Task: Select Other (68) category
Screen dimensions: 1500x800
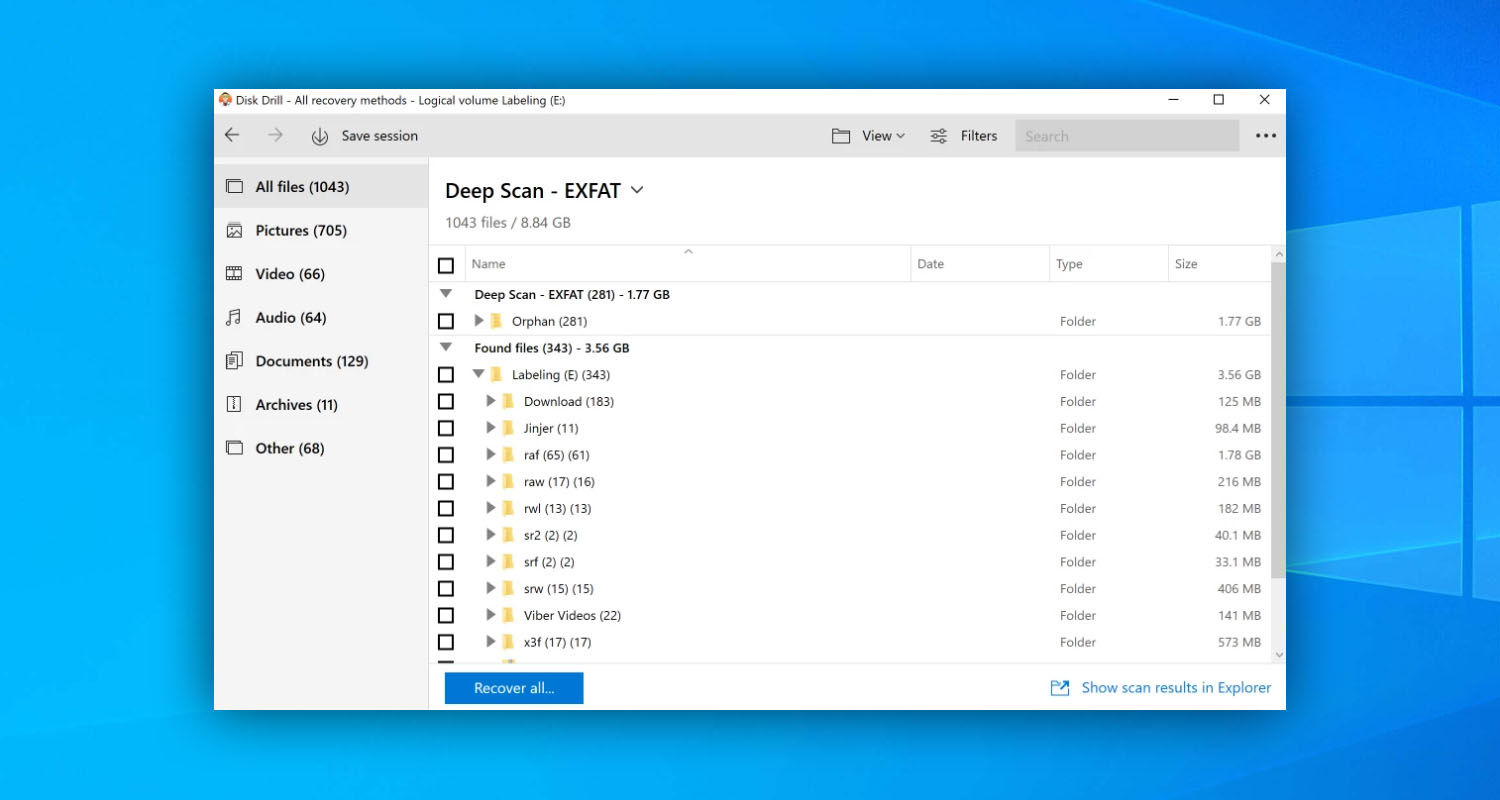Action: coord(321,448)
